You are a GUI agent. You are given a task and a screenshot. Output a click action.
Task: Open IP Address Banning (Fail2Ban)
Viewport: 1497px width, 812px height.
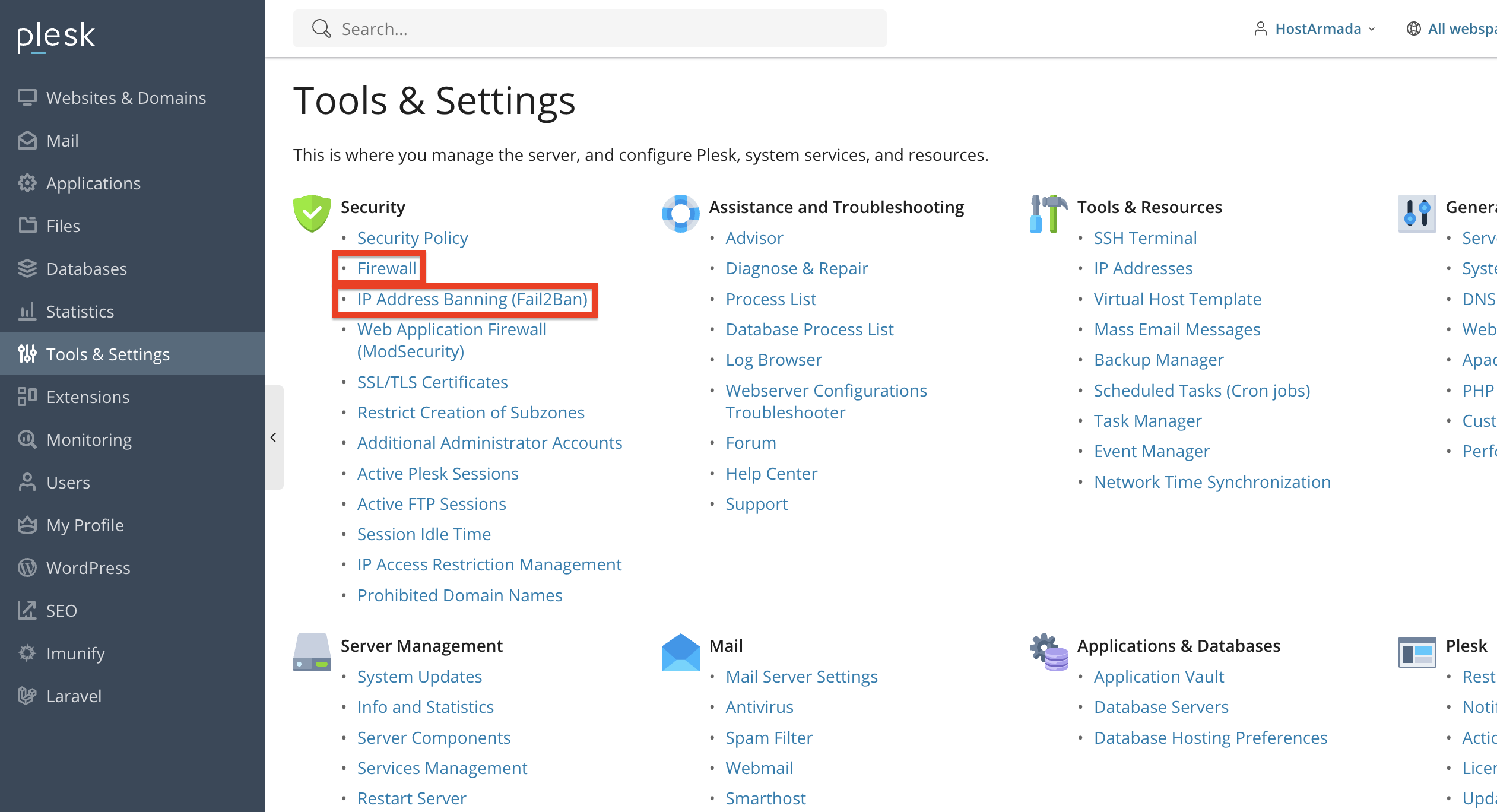coord(472,299)
